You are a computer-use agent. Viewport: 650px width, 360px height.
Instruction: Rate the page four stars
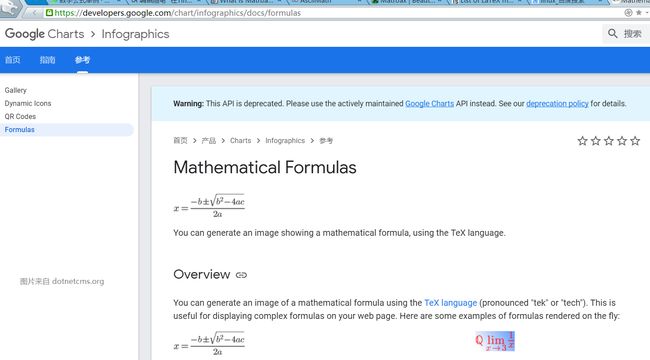pyautogui.click(x=622, y=141)
